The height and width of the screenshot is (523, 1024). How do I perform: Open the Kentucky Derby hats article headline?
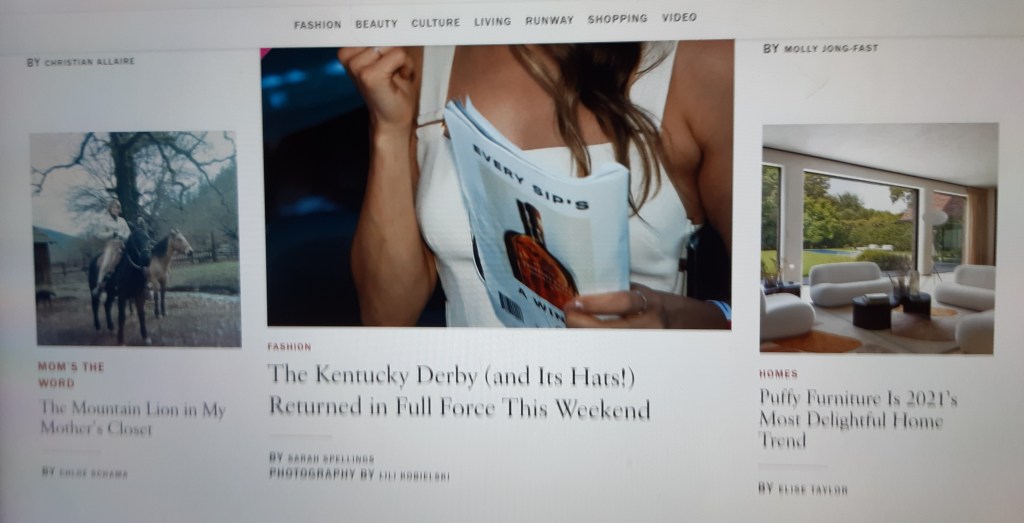[x=458, y=390]
